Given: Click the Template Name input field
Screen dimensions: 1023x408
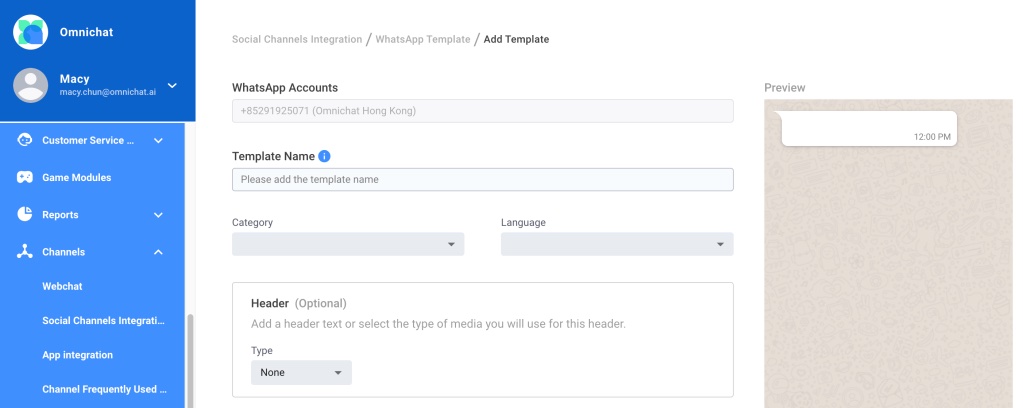Looking at the screenshot, I should point(482,180).
